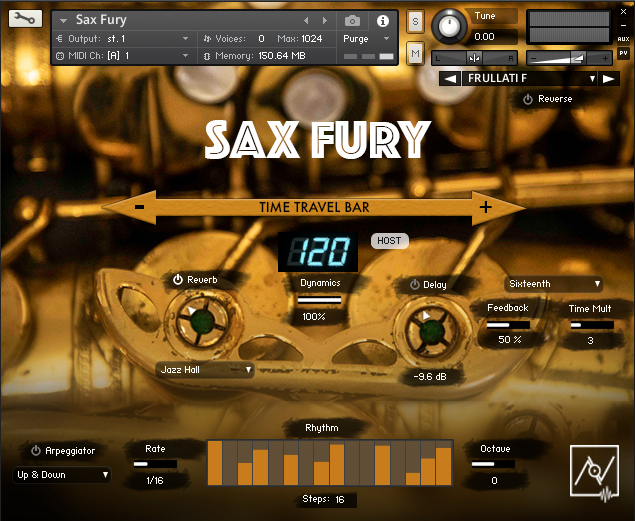Click the Rhythm label

pyautogui.click(x=322, y=428)
